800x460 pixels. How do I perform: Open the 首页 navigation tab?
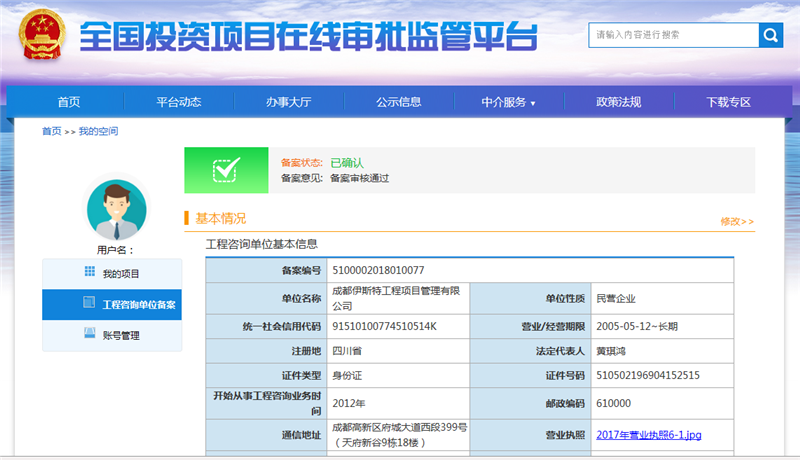click(69, 102)
